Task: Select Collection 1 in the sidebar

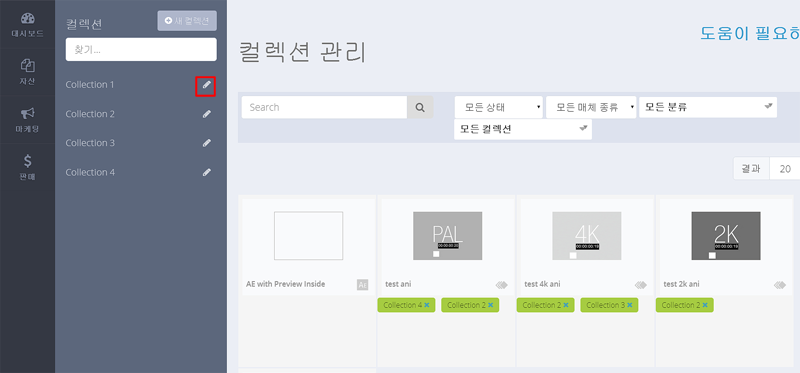Action: click(x=90, y=85)
